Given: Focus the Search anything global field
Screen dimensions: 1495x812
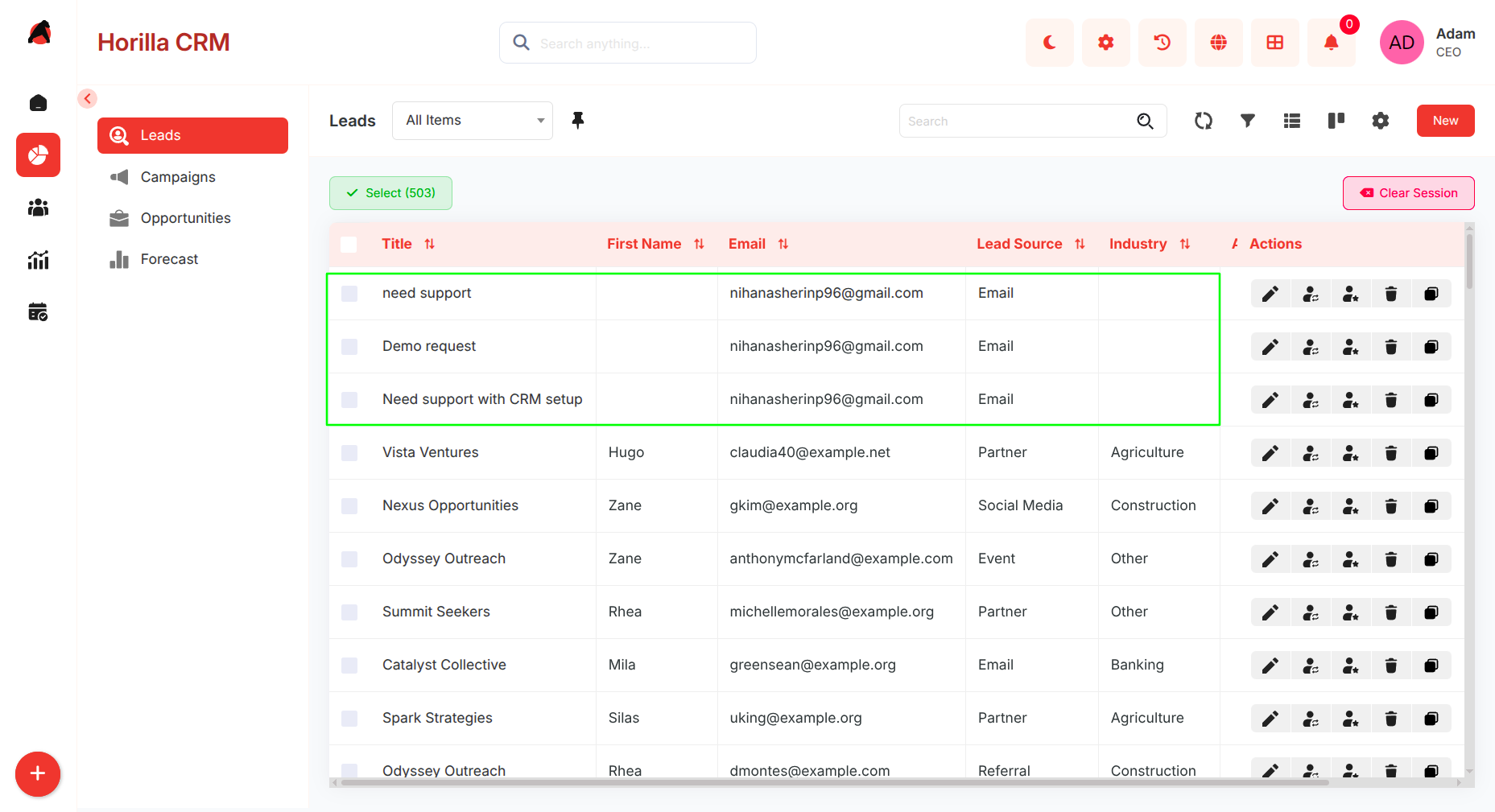Looking at the screenshot, I should pos(628,43).
